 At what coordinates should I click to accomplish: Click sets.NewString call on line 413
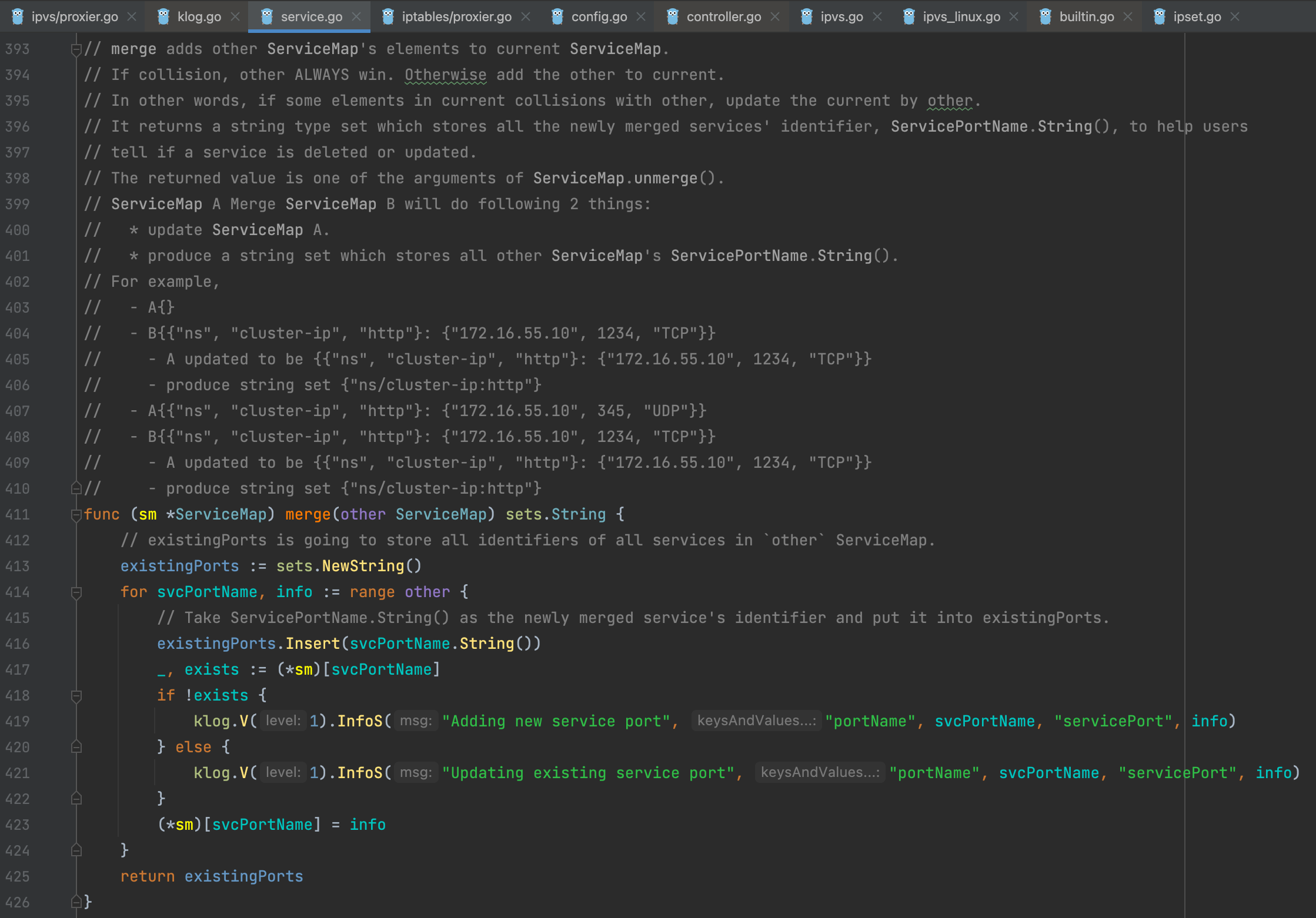coord(349,566)
